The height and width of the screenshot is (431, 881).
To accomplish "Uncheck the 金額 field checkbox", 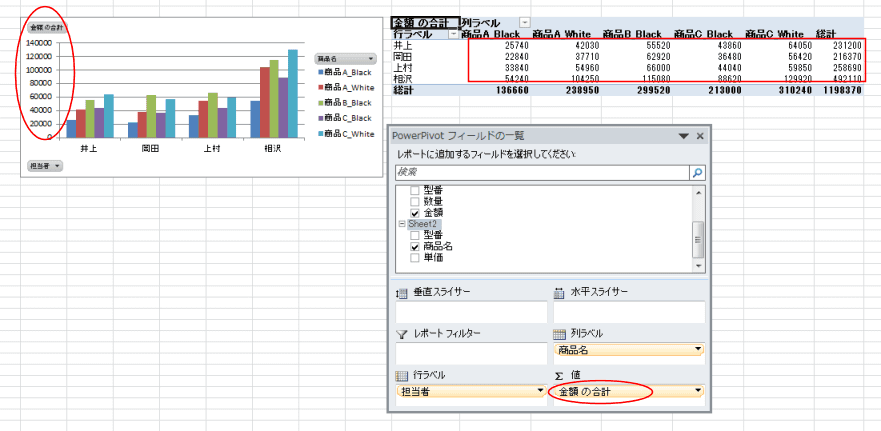I will pyautogui.click(x=415, y=213).
